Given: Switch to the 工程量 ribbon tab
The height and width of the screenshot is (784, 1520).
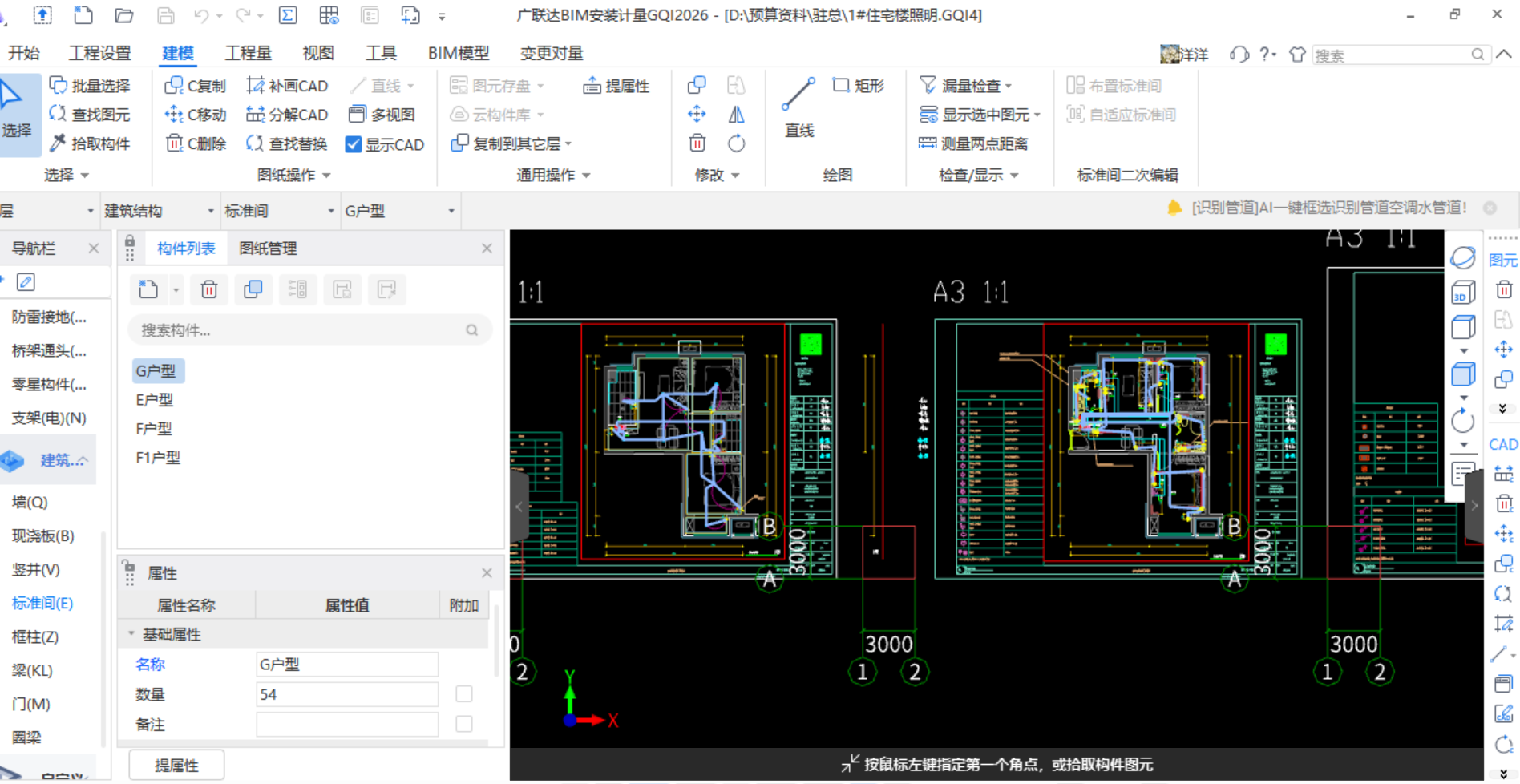Looking at the screenshot, I should (249, 53).
